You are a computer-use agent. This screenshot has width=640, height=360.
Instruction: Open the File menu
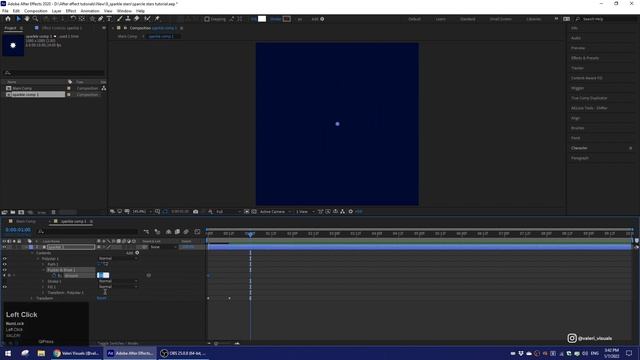tap(5, 11)
